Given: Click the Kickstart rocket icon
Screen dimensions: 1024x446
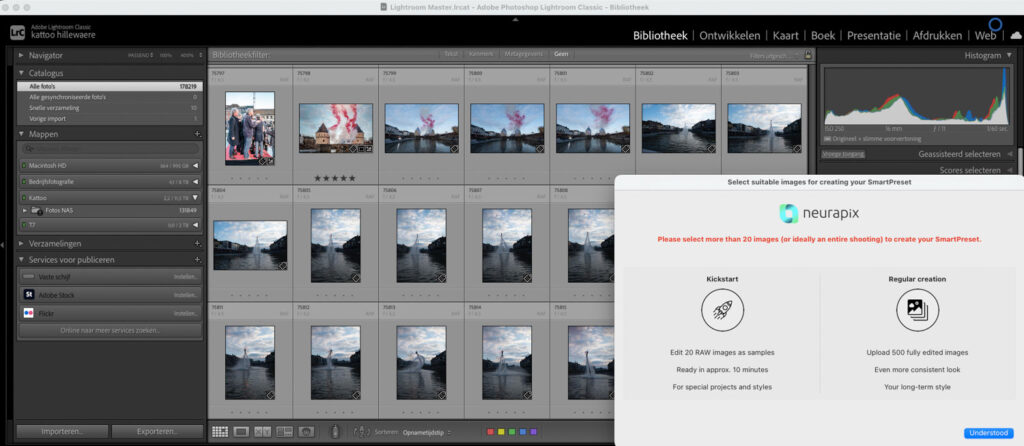Looking at the screenshot, I should click(x=722, y=310).
